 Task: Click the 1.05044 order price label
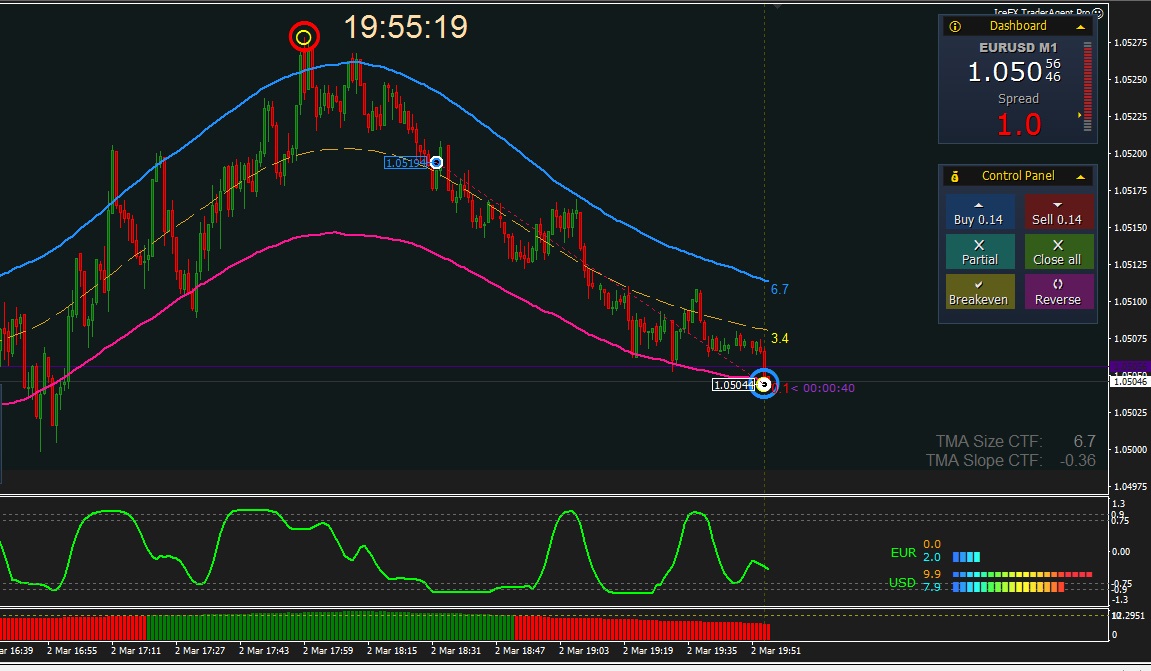coord(733,385)
